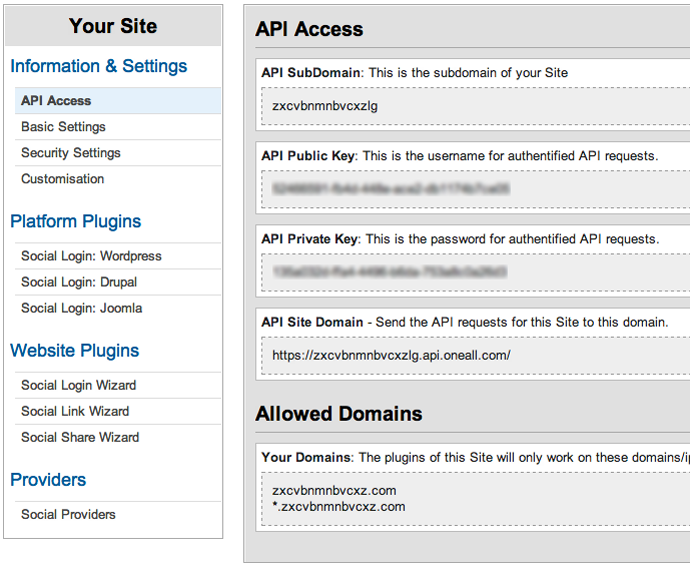Image resolution: width=690 pixels, height=563 pixels.
Task: Open Social Login: Joomla plugin
Action: click(x=81, y=308)
